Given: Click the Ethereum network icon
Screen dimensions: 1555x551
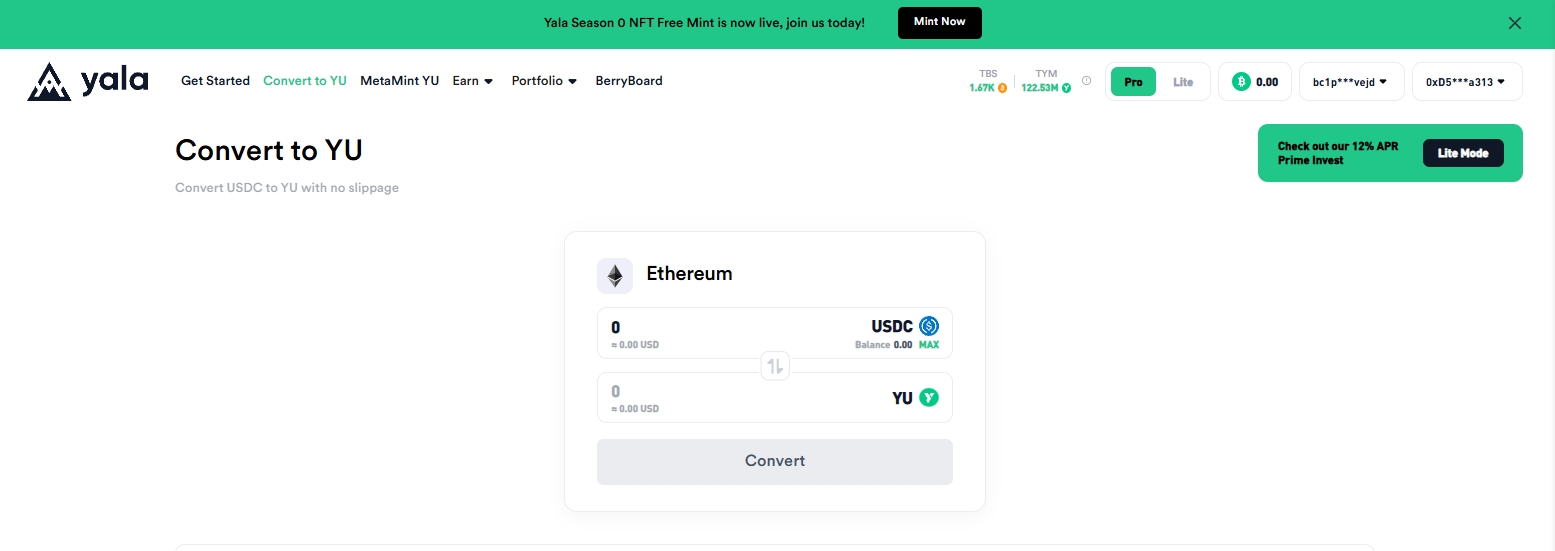Looking at the screenshot, I should (615, 275).
